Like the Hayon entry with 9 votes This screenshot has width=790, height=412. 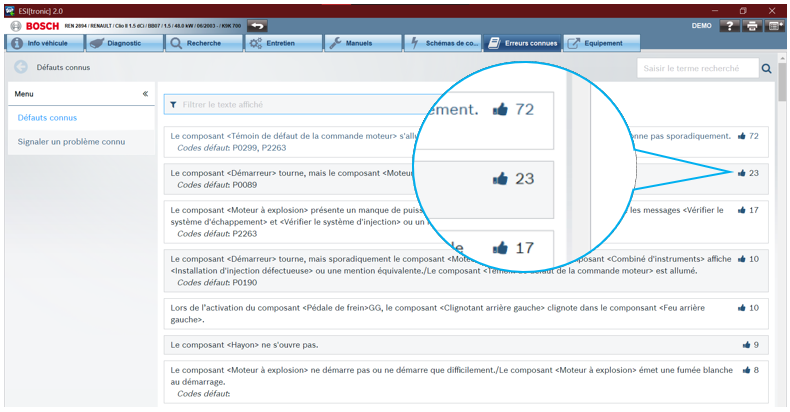click(746, 345)
